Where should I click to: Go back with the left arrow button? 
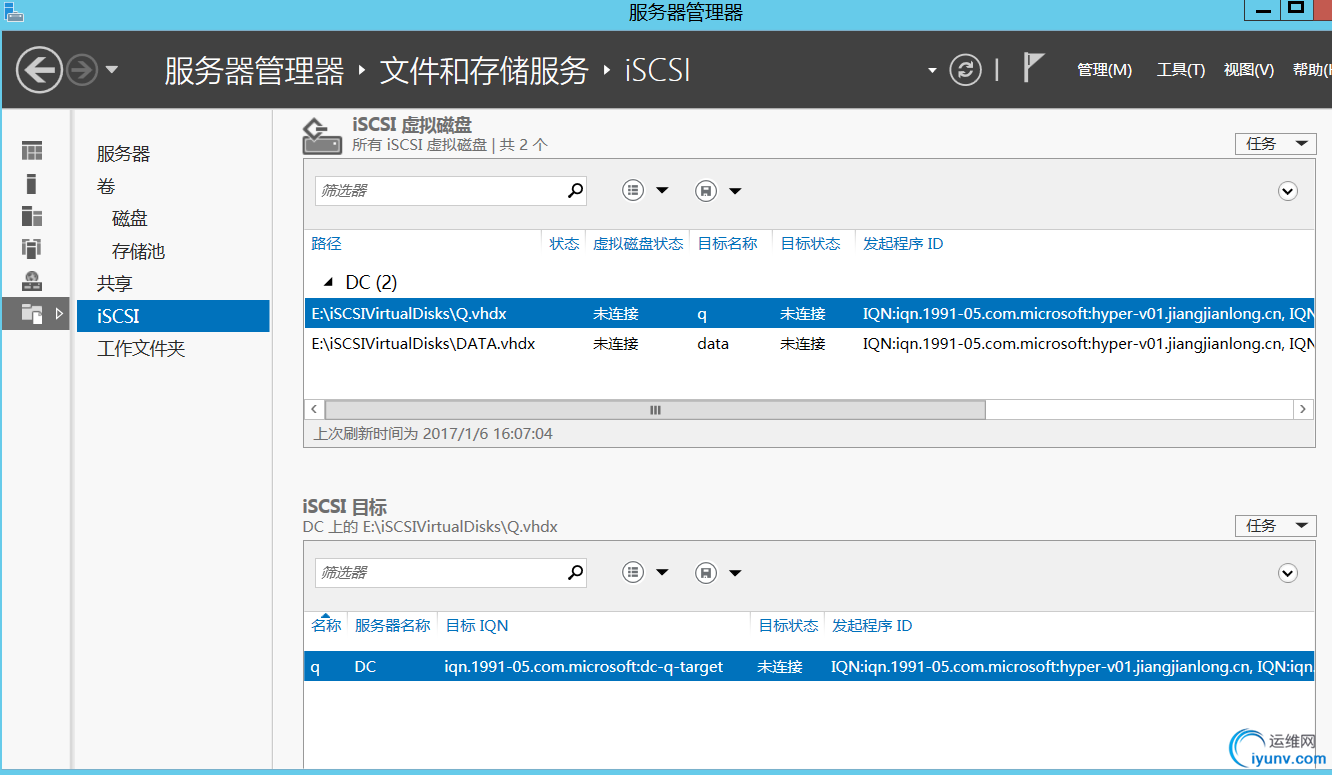[39, 70]
